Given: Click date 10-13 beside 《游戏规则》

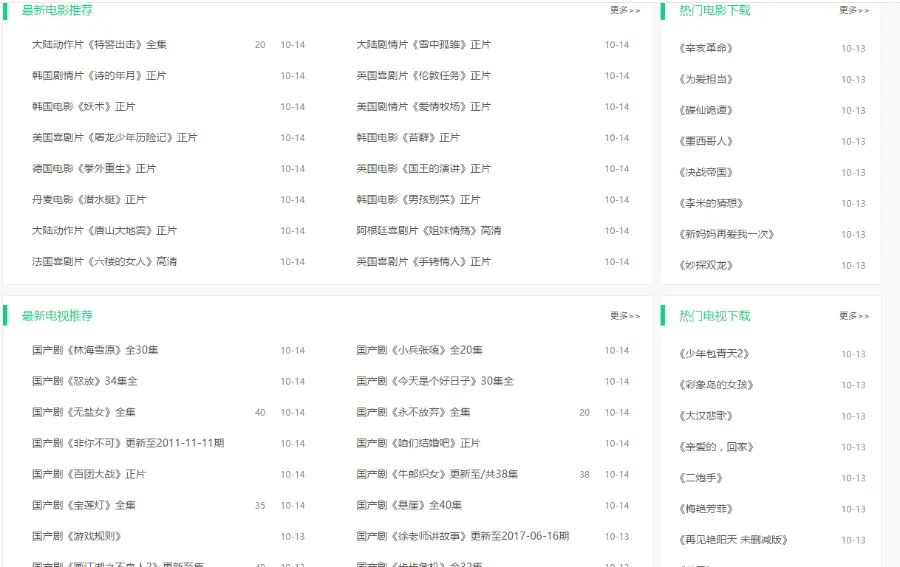Looking at the screenshot, I should coord(293,536).
